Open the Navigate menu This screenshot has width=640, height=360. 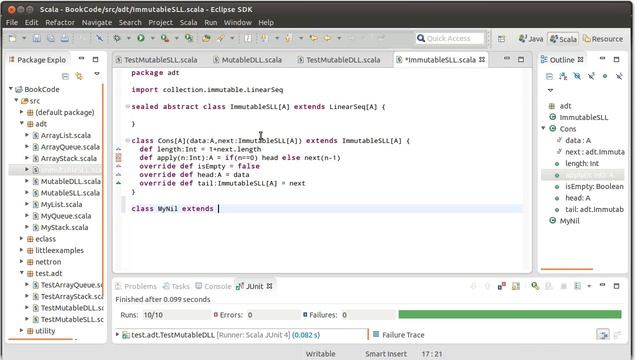pyautogui.click(x=97, y=22)
